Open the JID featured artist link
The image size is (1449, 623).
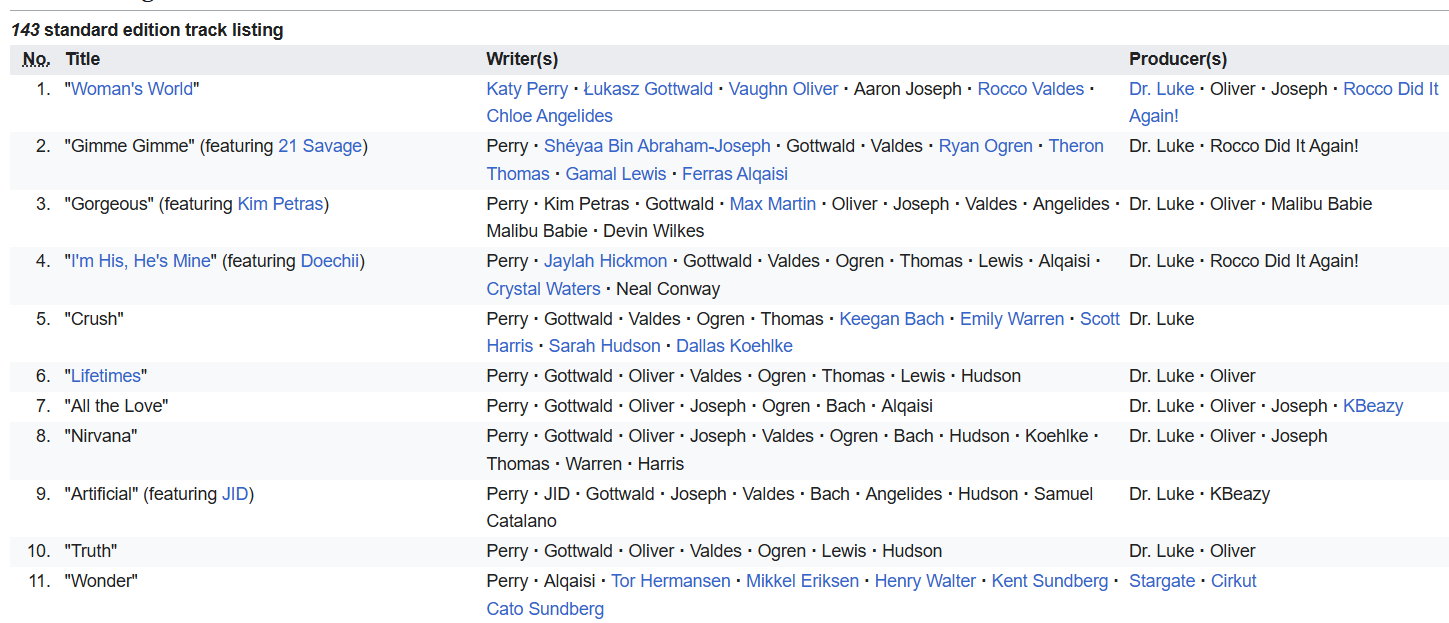coord(234,494)
